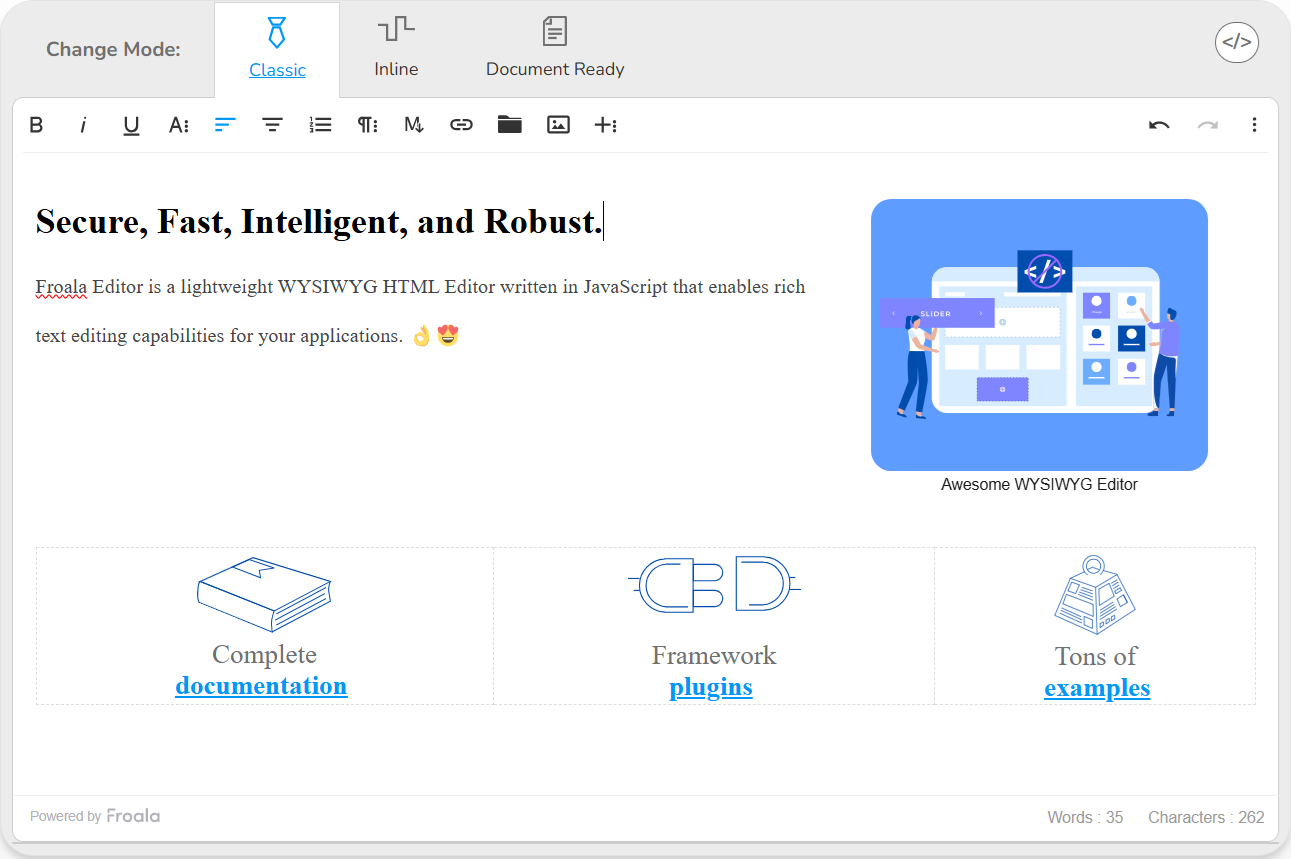1291x859 pixels.
Task: Open the file manager tool
Action: [x=509, y=124]
